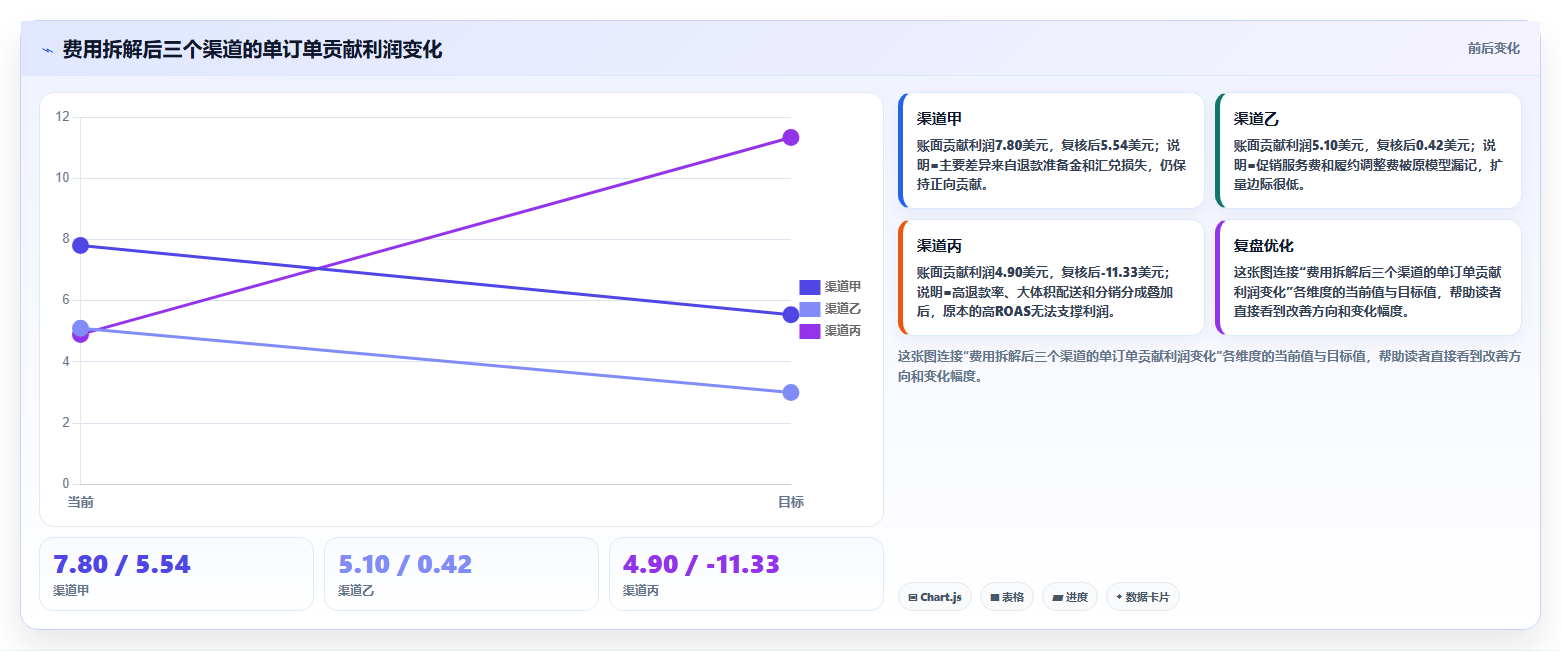1561x651 pixels.
Task: Click the lightning icon beside the title
Action: [x=47, y=50]
